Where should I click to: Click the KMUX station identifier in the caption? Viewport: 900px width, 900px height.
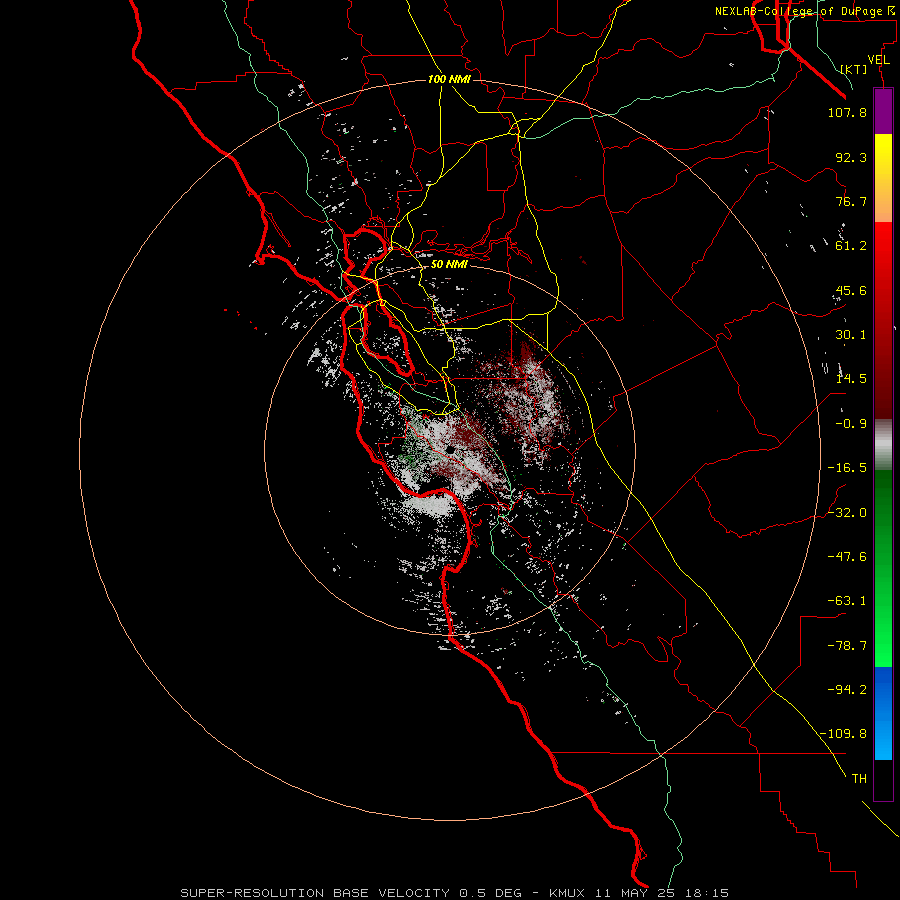(567, 893)
